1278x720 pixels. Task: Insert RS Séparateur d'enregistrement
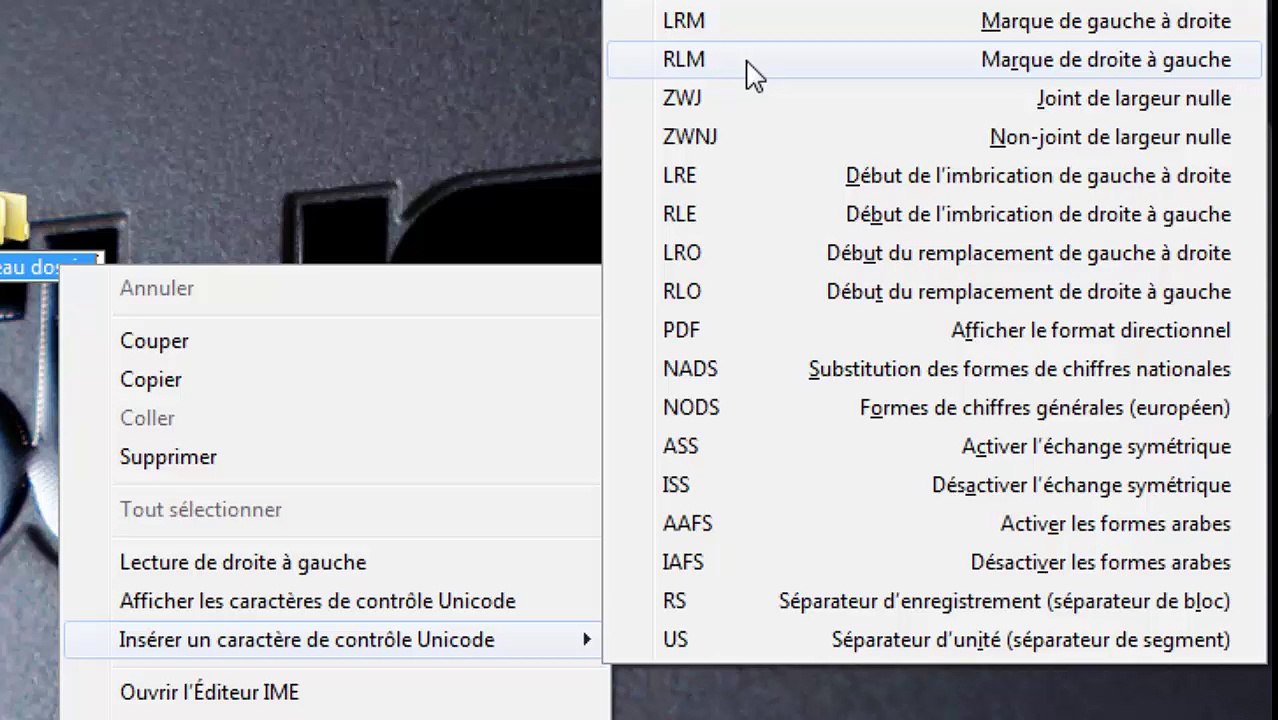click(x=934, y=601)
